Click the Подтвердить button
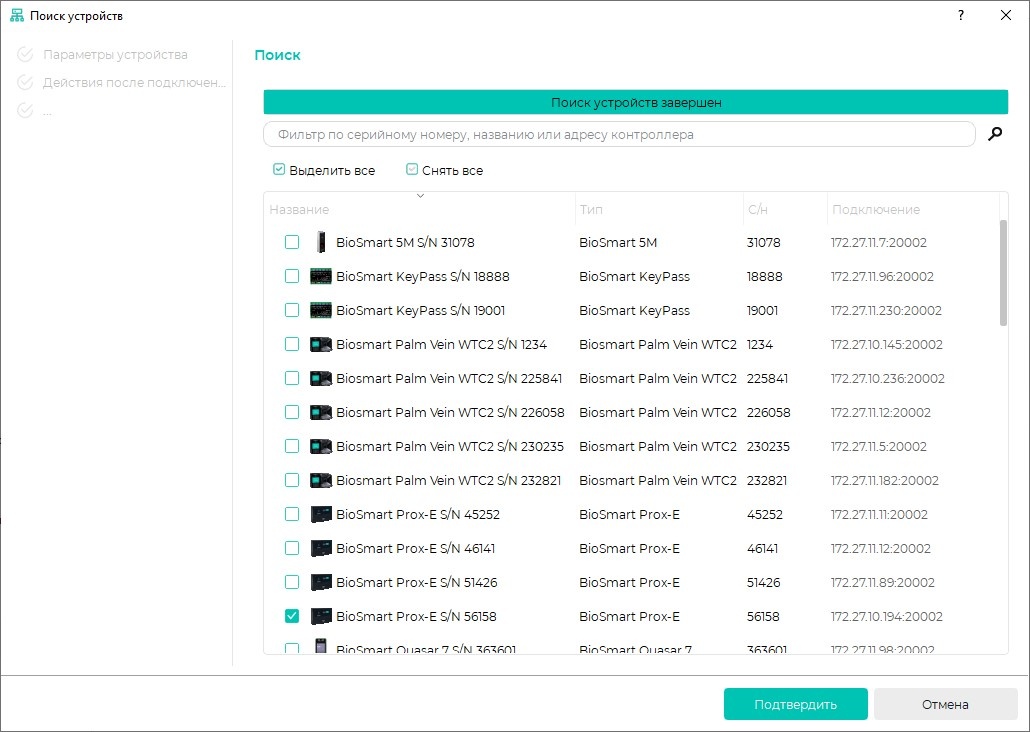Screen dimensions: 1030x732 pyautogui.click(x=795, y=704)
